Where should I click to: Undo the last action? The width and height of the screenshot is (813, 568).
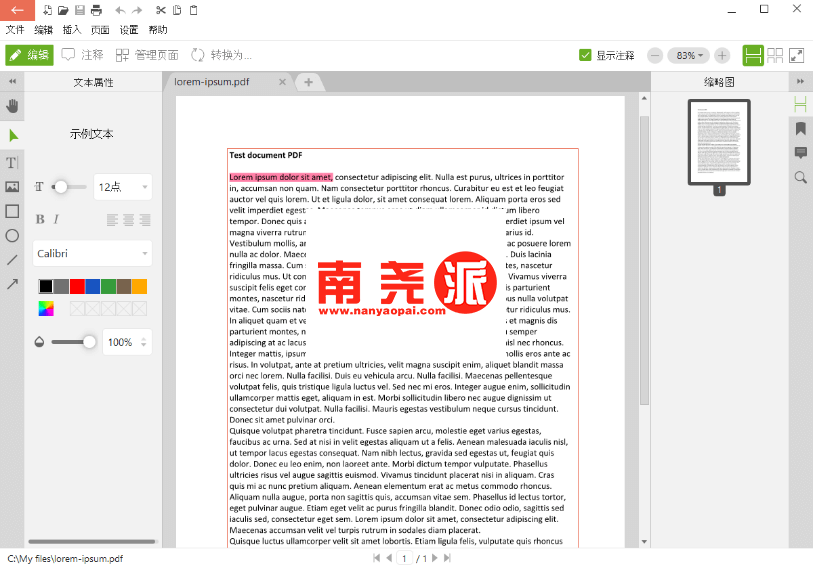click(x=120, y=10)
